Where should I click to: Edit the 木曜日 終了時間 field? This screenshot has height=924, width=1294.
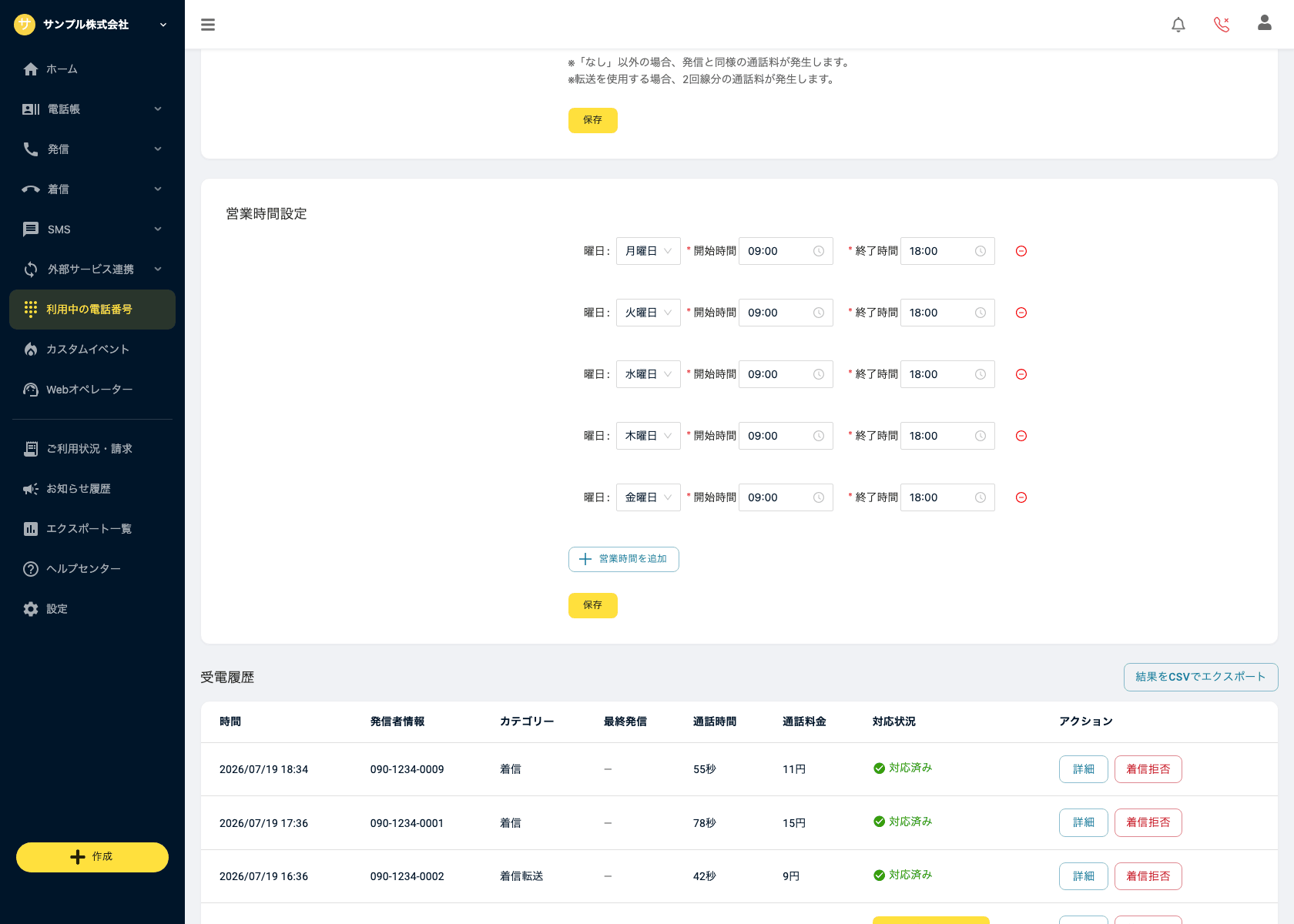click(947, 436)
